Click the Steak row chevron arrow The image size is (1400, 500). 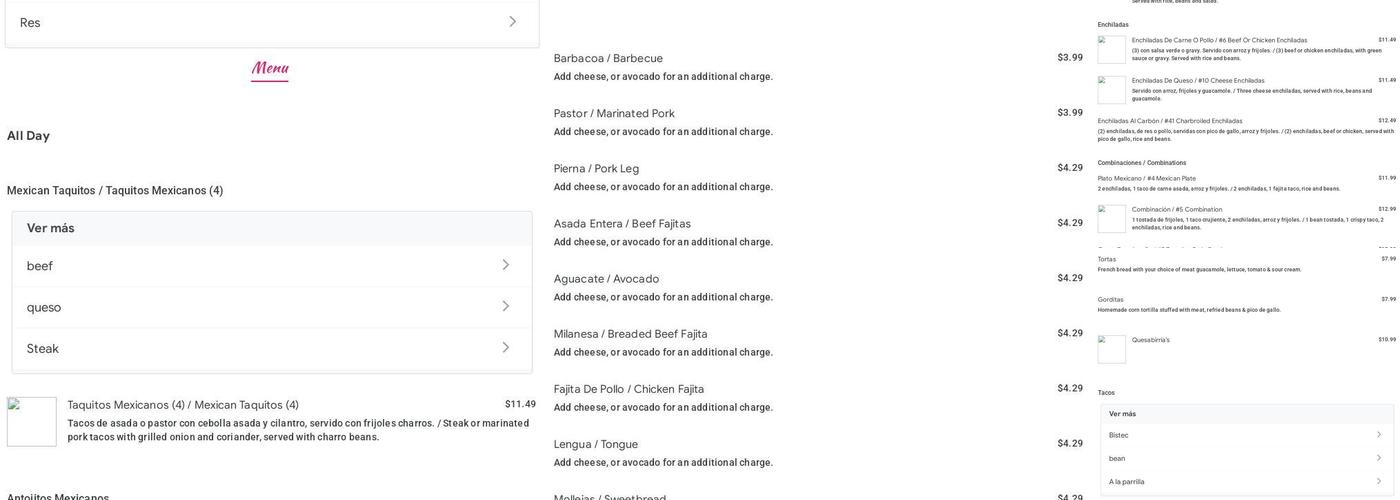click(505, 348)
